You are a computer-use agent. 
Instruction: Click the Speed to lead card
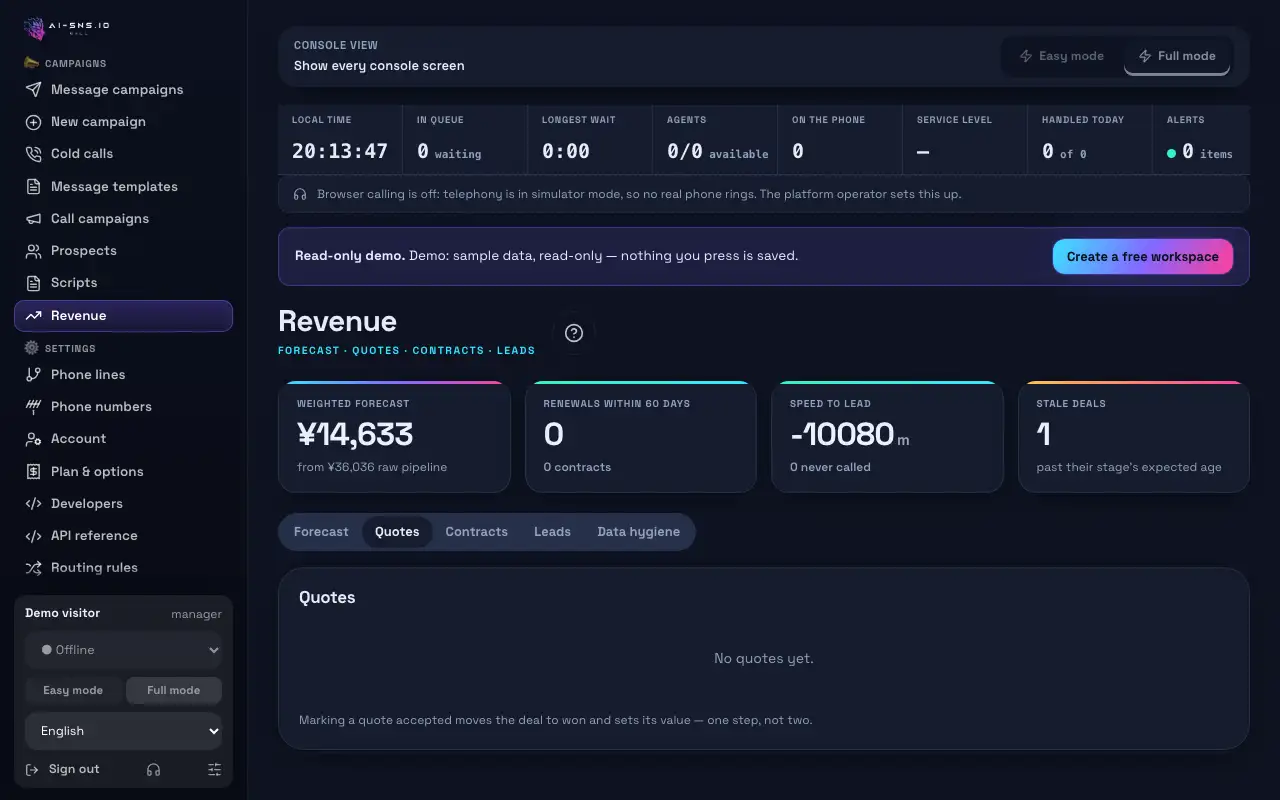click(x=887, y=436)
